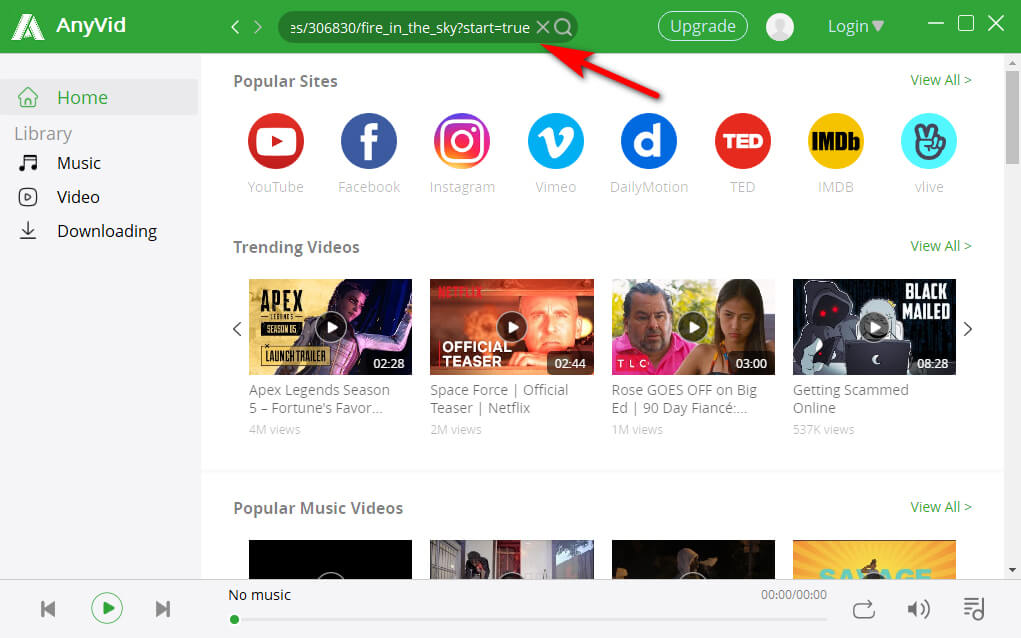Screen dimensions: 1021x638
Task: Click the 00:00/00:00 time readout
Action: (x=794, y=594)
